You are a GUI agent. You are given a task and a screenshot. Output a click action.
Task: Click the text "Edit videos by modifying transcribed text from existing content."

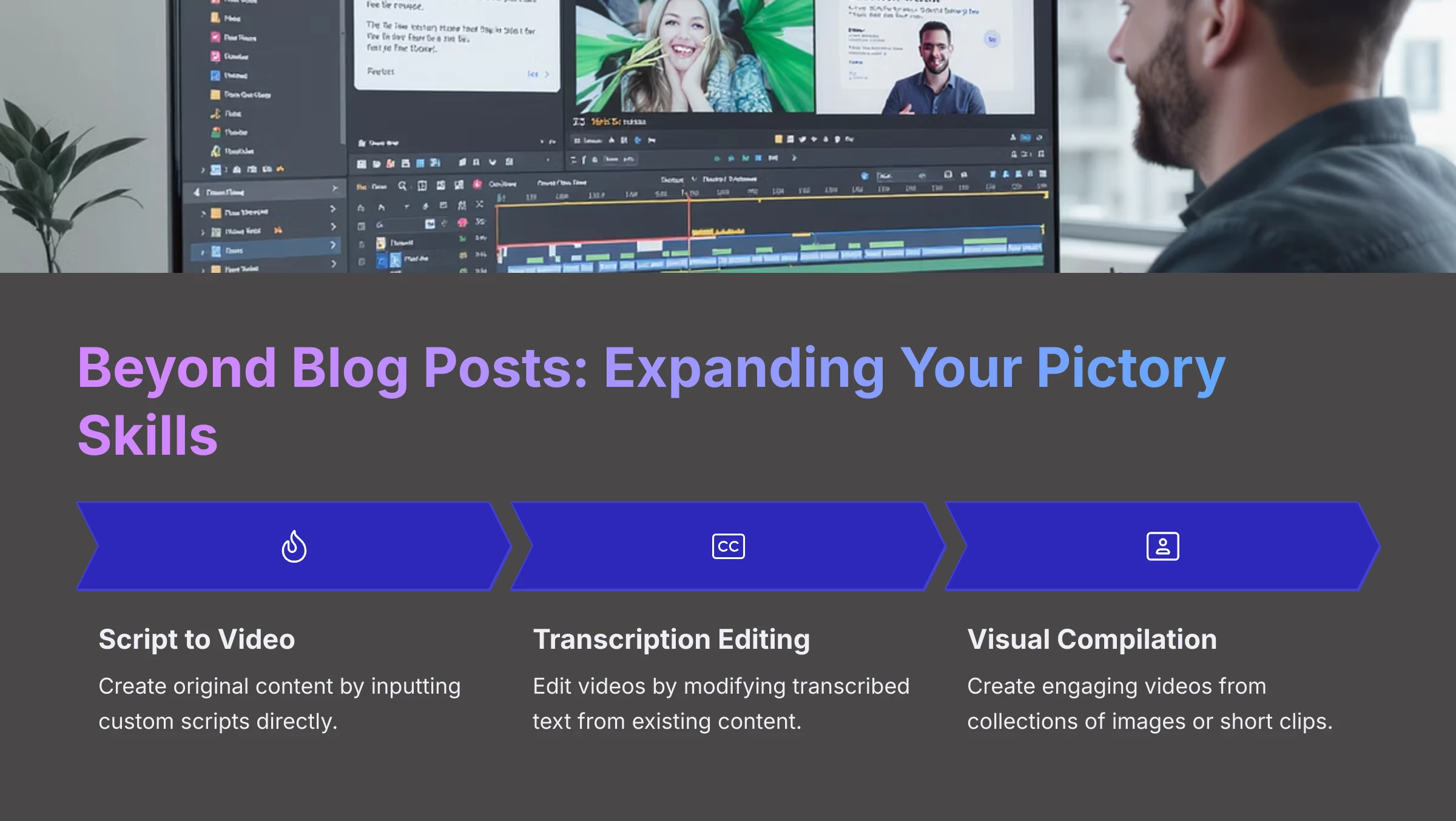(721, 703)
